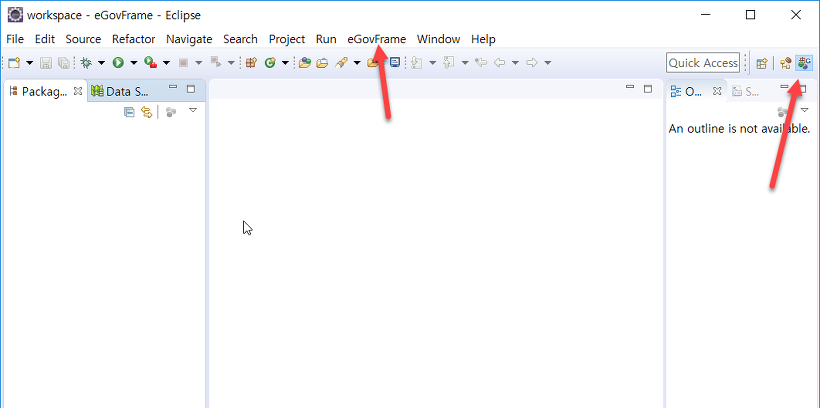The image size is (820, 408).
Task: Open the Project menu
Action: click(287, 39)
